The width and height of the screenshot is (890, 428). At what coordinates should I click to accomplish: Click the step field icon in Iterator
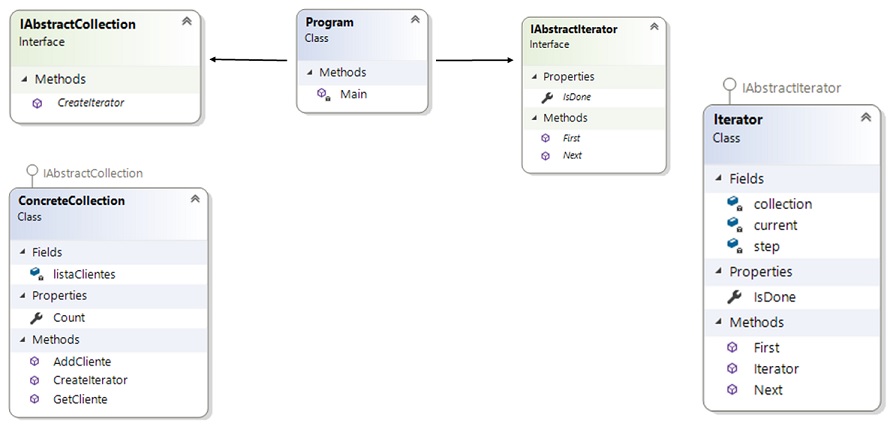[x=735, y=246]
